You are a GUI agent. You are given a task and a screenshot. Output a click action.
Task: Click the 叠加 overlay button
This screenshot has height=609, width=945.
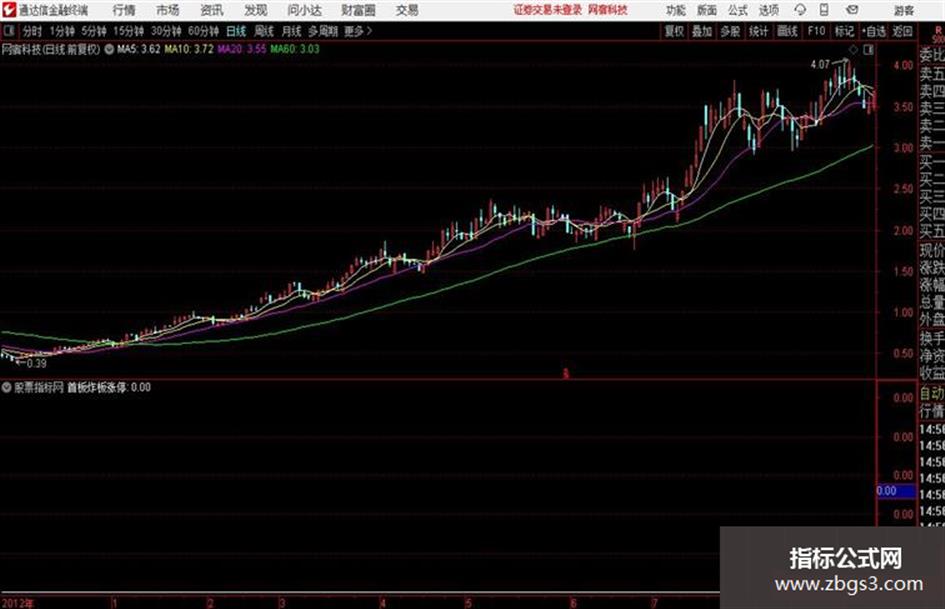click(x=702, y=31)
